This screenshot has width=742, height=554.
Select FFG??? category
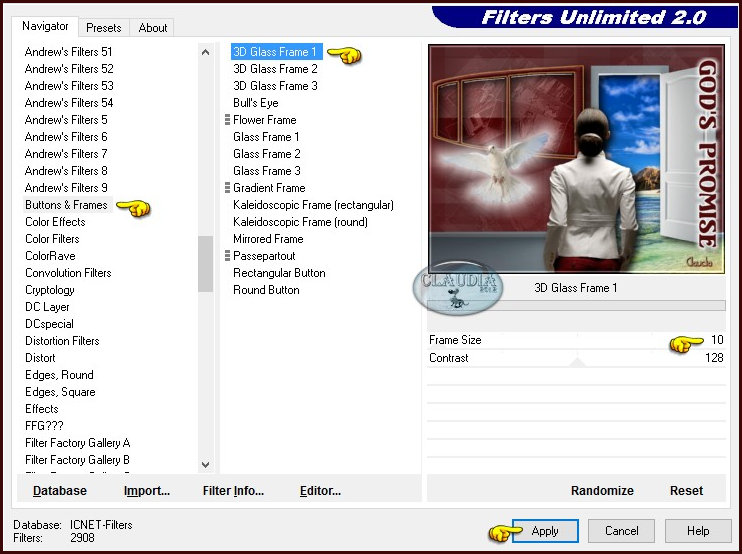pos(44,426)
